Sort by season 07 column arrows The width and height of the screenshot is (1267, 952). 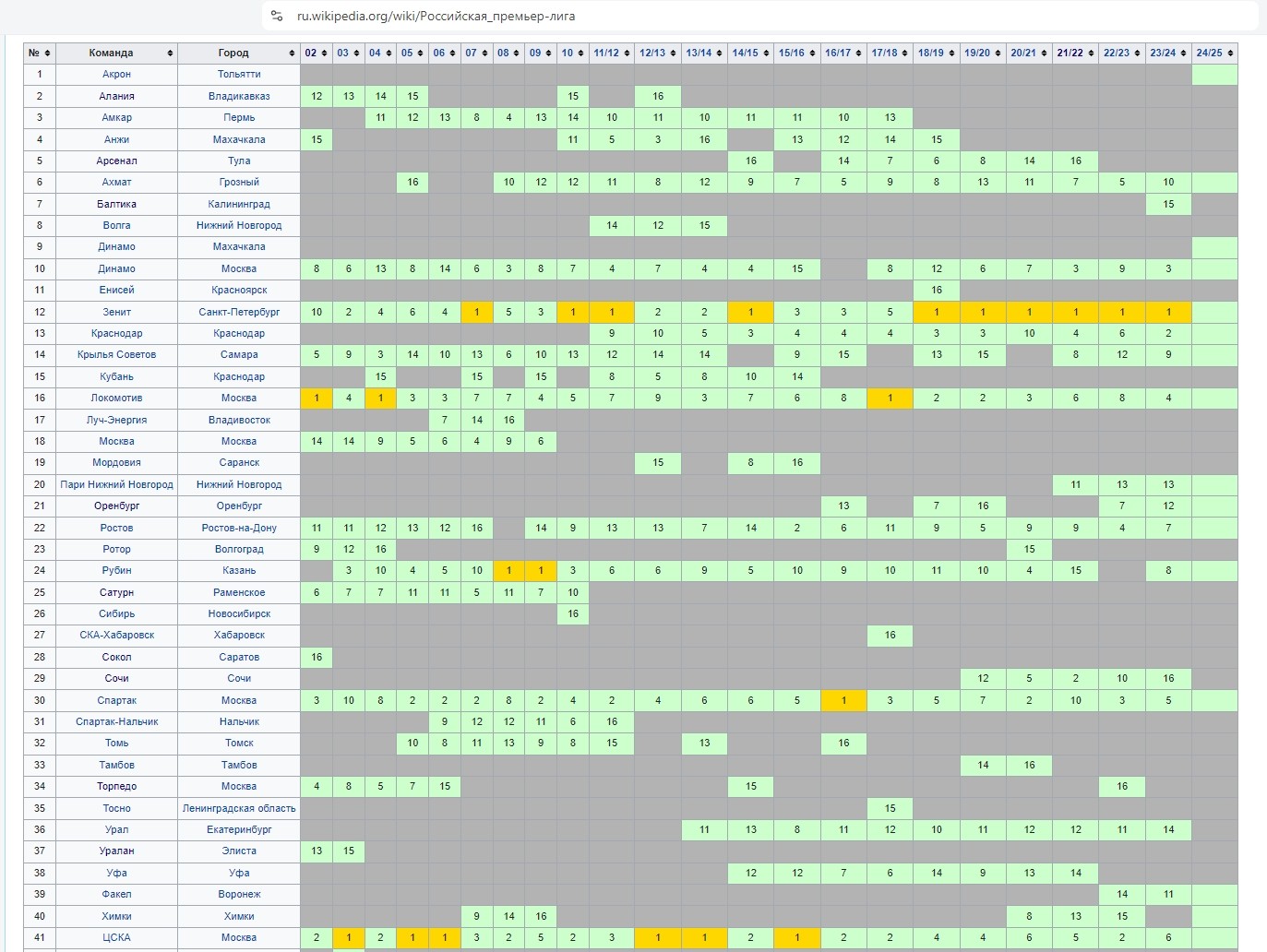(x=484, y=53)
